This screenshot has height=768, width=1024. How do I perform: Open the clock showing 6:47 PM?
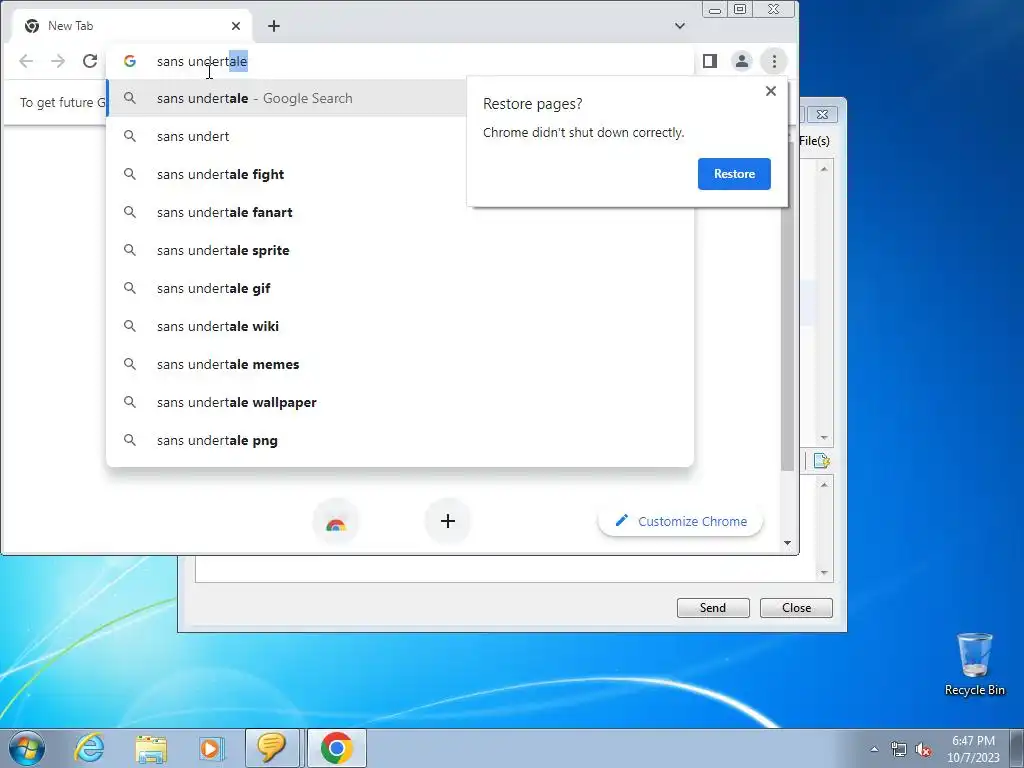[x=973, y=749]
